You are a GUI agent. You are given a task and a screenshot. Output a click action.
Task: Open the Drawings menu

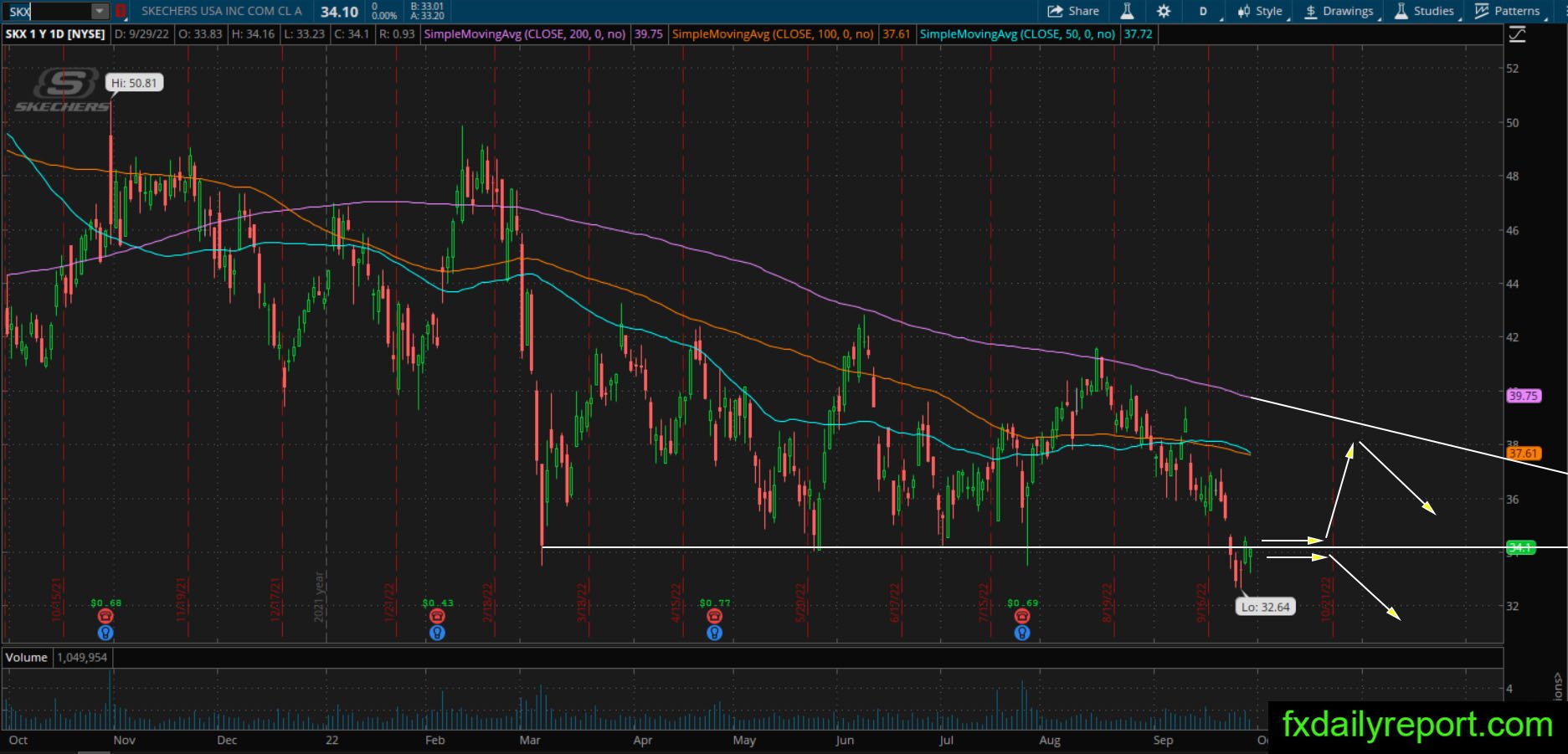pyautogui.click(x=1339, y=11)
